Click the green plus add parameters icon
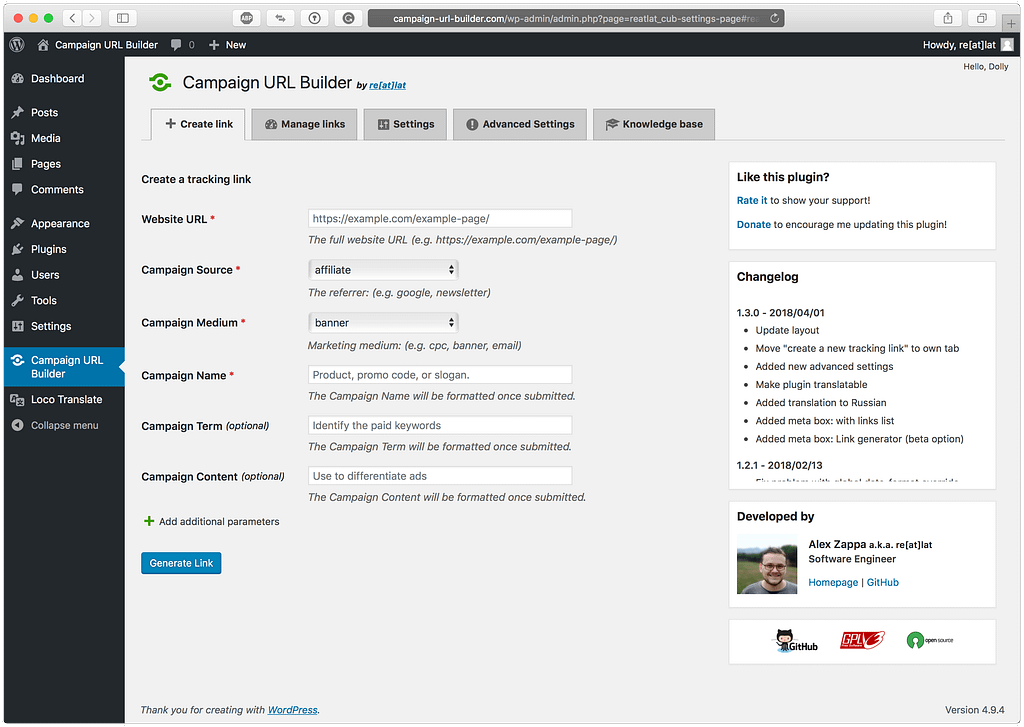 point(149,521)
